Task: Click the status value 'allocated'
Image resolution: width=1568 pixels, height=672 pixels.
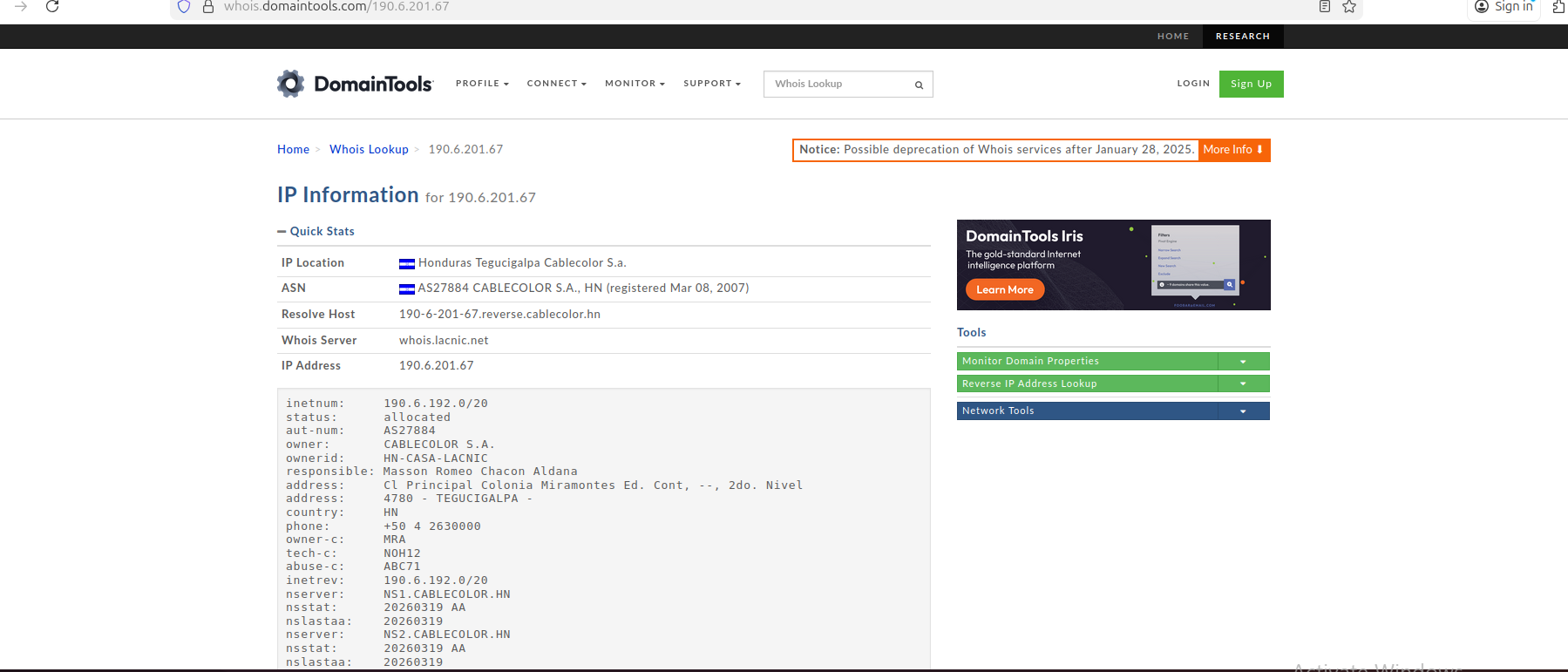Action: tap(417, 417)
